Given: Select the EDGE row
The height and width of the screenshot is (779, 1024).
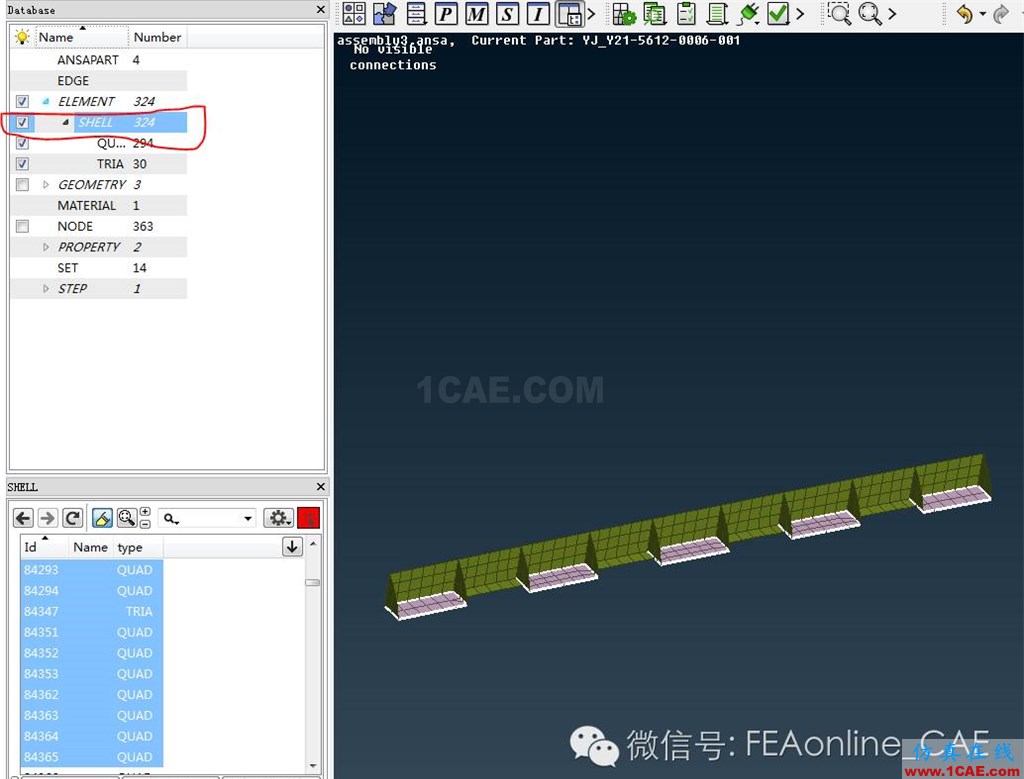Looking at the screenshot, I should [x=99, y=81].
